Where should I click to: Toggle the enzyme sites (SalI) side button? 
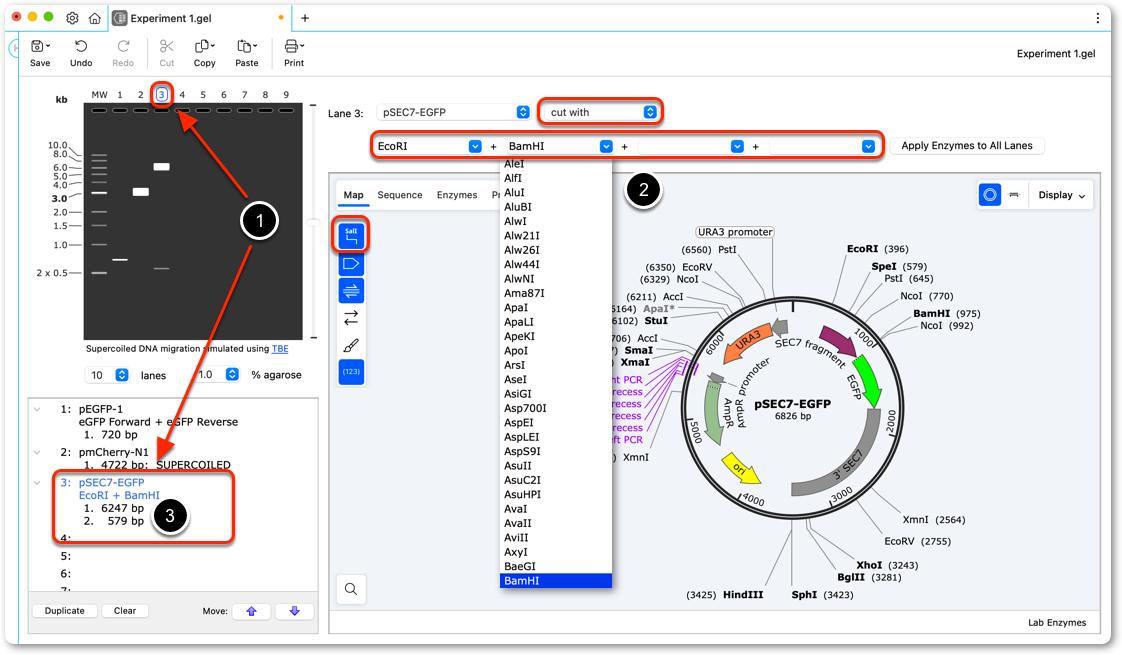point(351,236)
